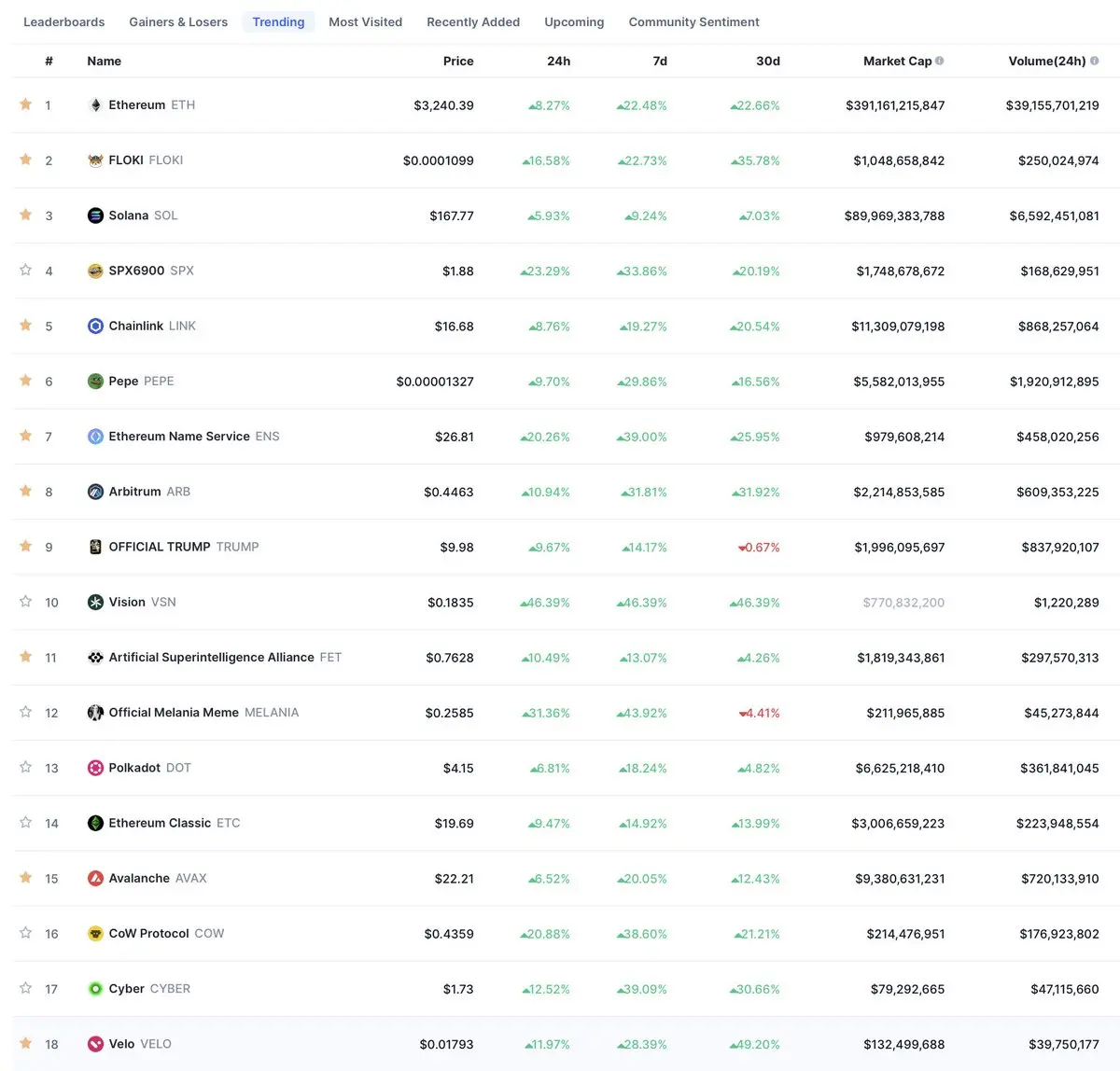Click the Ethereum coin logo icon

click(x=95, y=105)
